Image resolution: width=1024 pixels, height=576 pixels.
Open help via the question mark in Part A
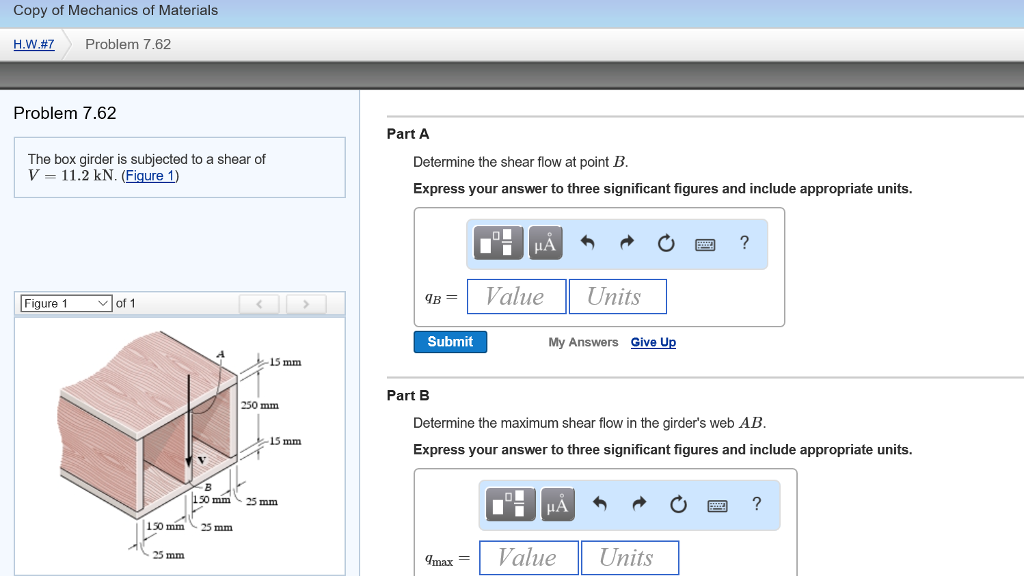tap(743, 242)
